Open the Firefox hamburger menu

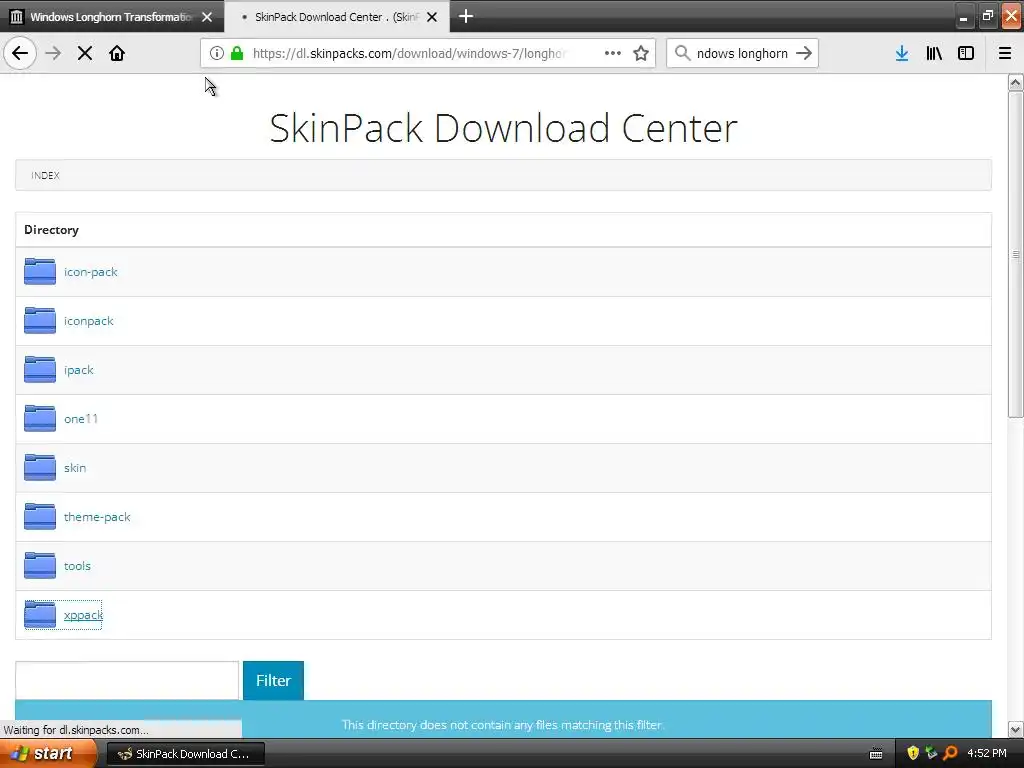point(1005,54)
